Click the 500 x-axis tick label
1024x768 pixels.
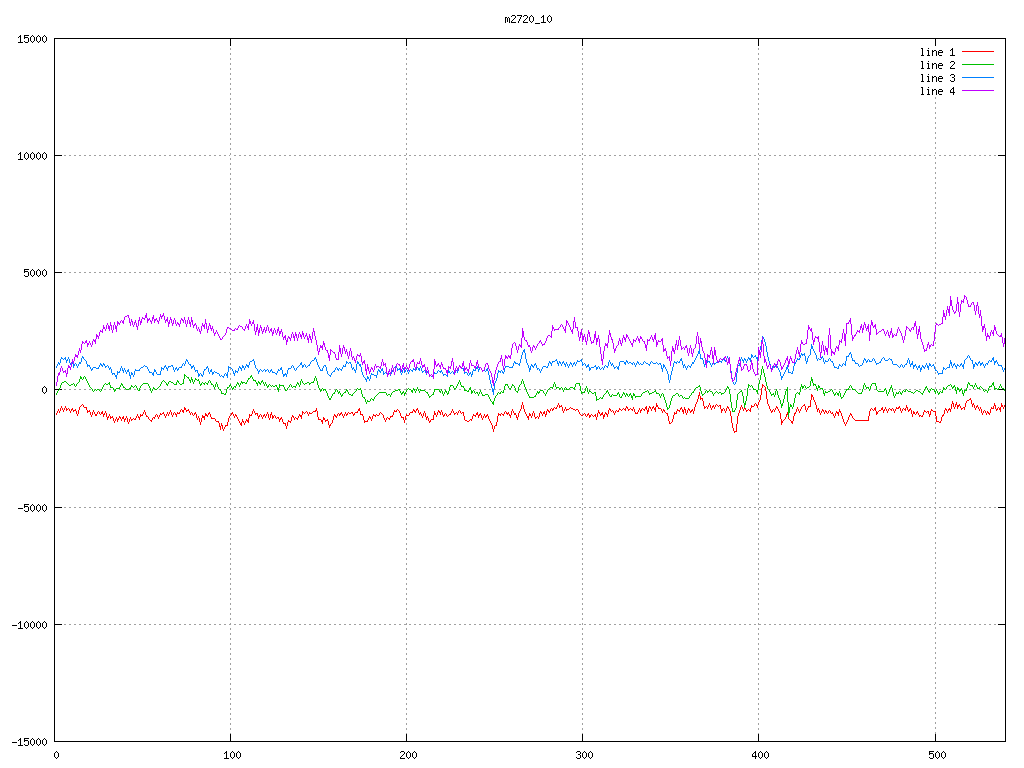coord(935,756)
